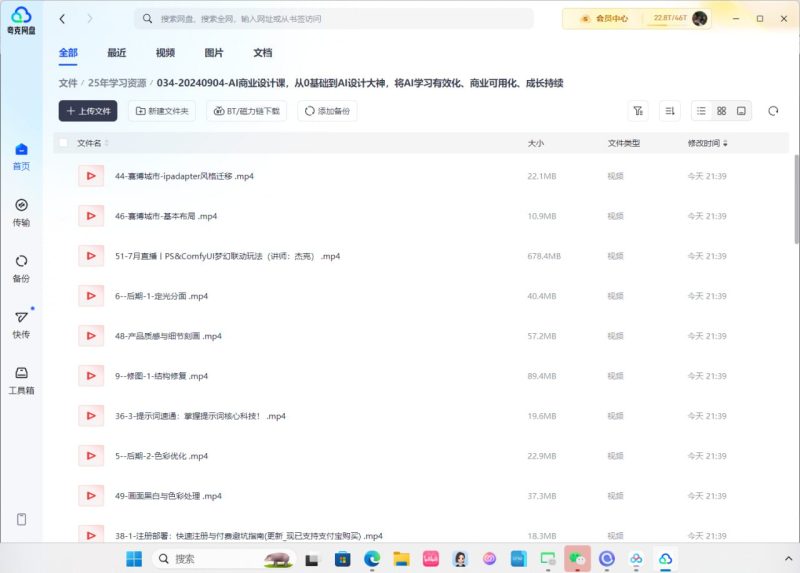Open the 备份 backup section in sidebar
Image resolution: width=800 pixels, height=573 pixels.
[x=21, y=269]
